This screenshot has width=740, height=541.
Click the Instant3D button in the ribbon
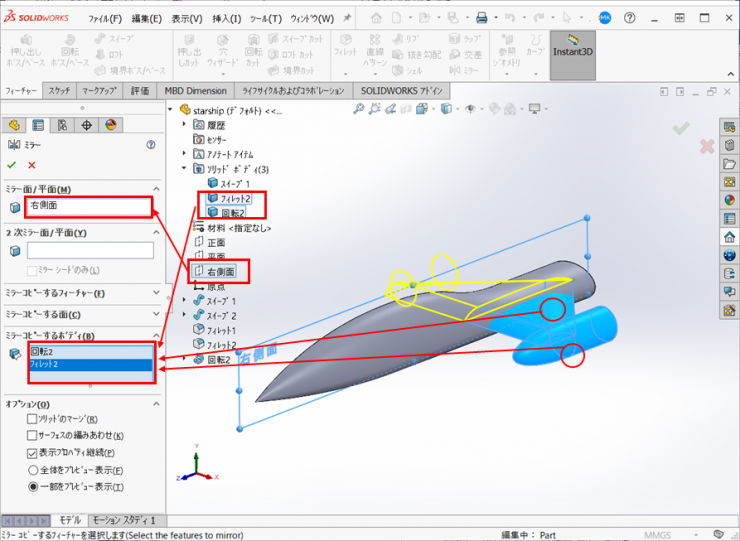(x=573, y=54)
